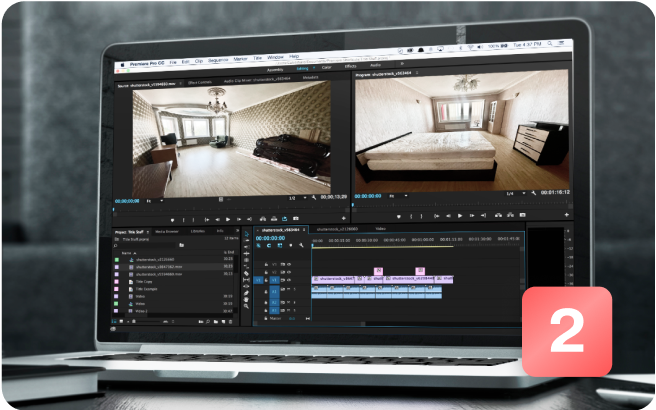Viewport: 656px width, 410px height.
Task: Open the File menu
Action: click(x=173, y=62)
